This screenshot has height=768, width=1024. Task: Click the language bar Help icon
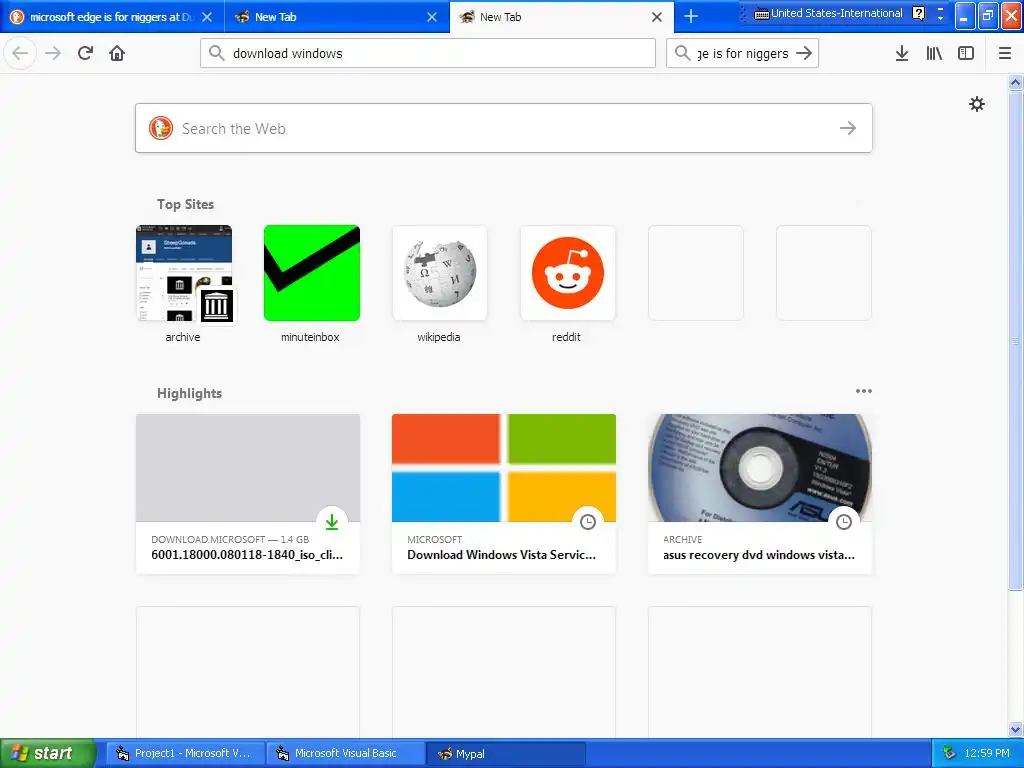coord(919,13)
